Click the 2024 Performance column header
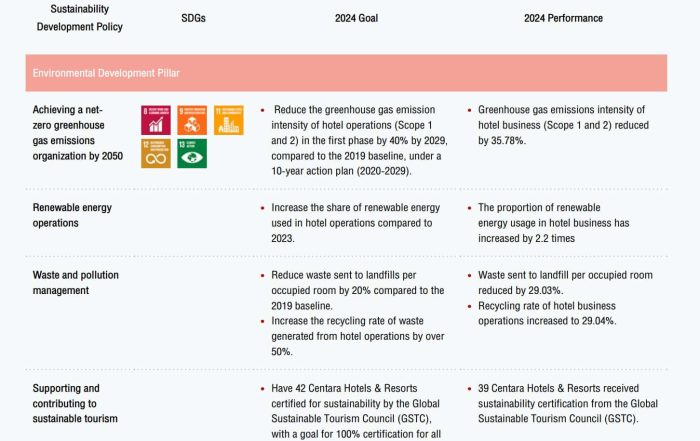 (563, 18)
